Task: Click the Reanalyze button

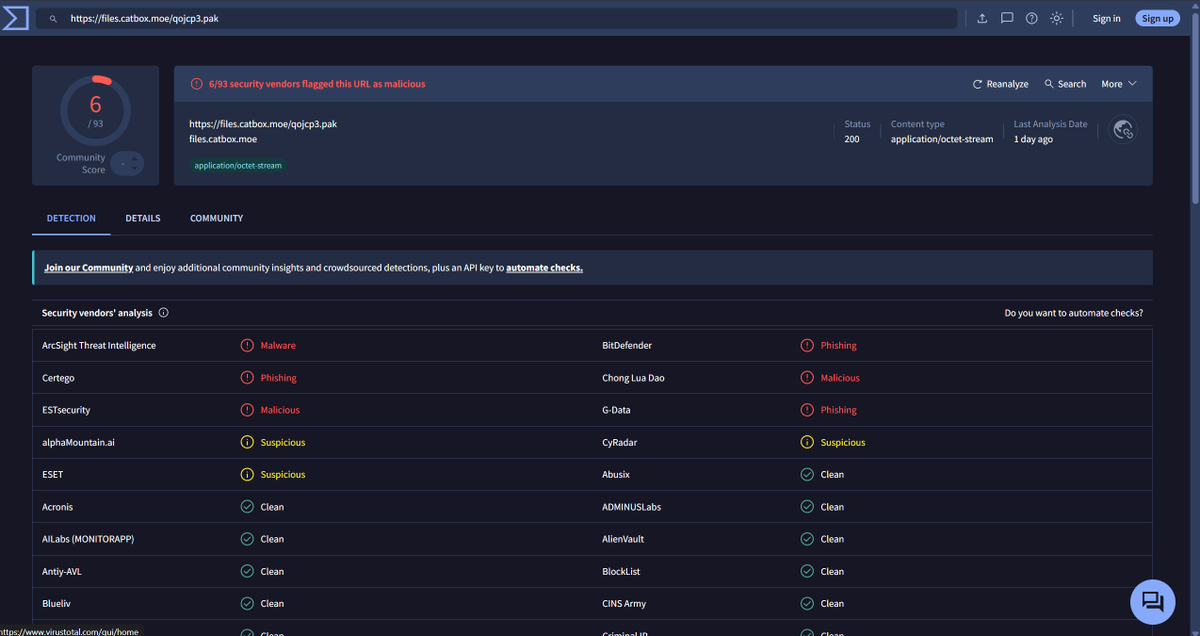Action: click(1001, 84)
